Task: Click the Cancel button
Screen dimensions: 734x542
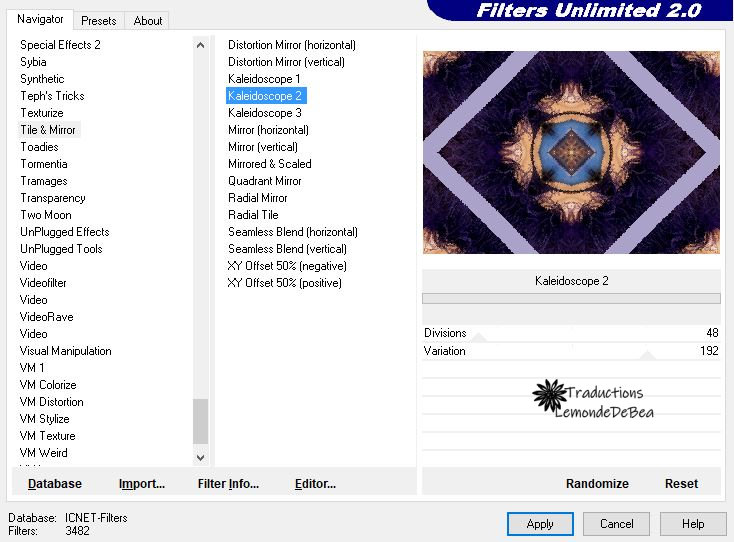Action: tap(617, 524)
